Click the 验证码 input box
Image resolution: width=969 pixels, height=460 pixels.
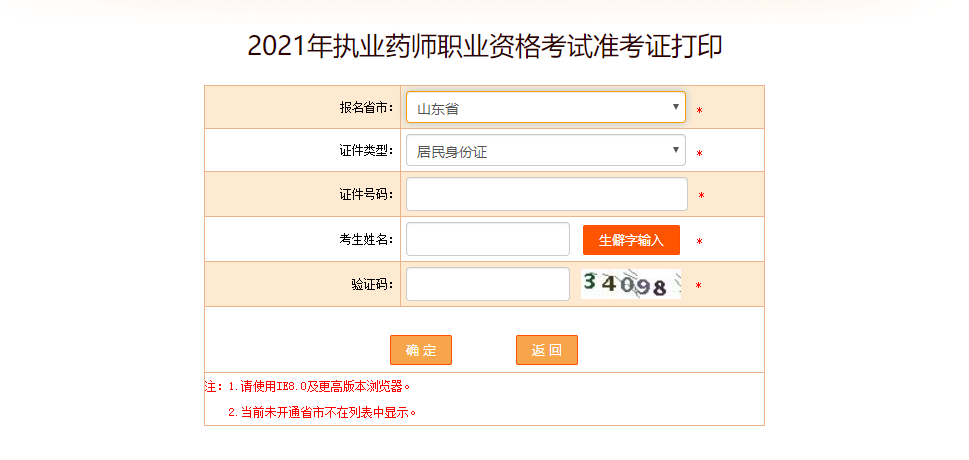point(487,284)
